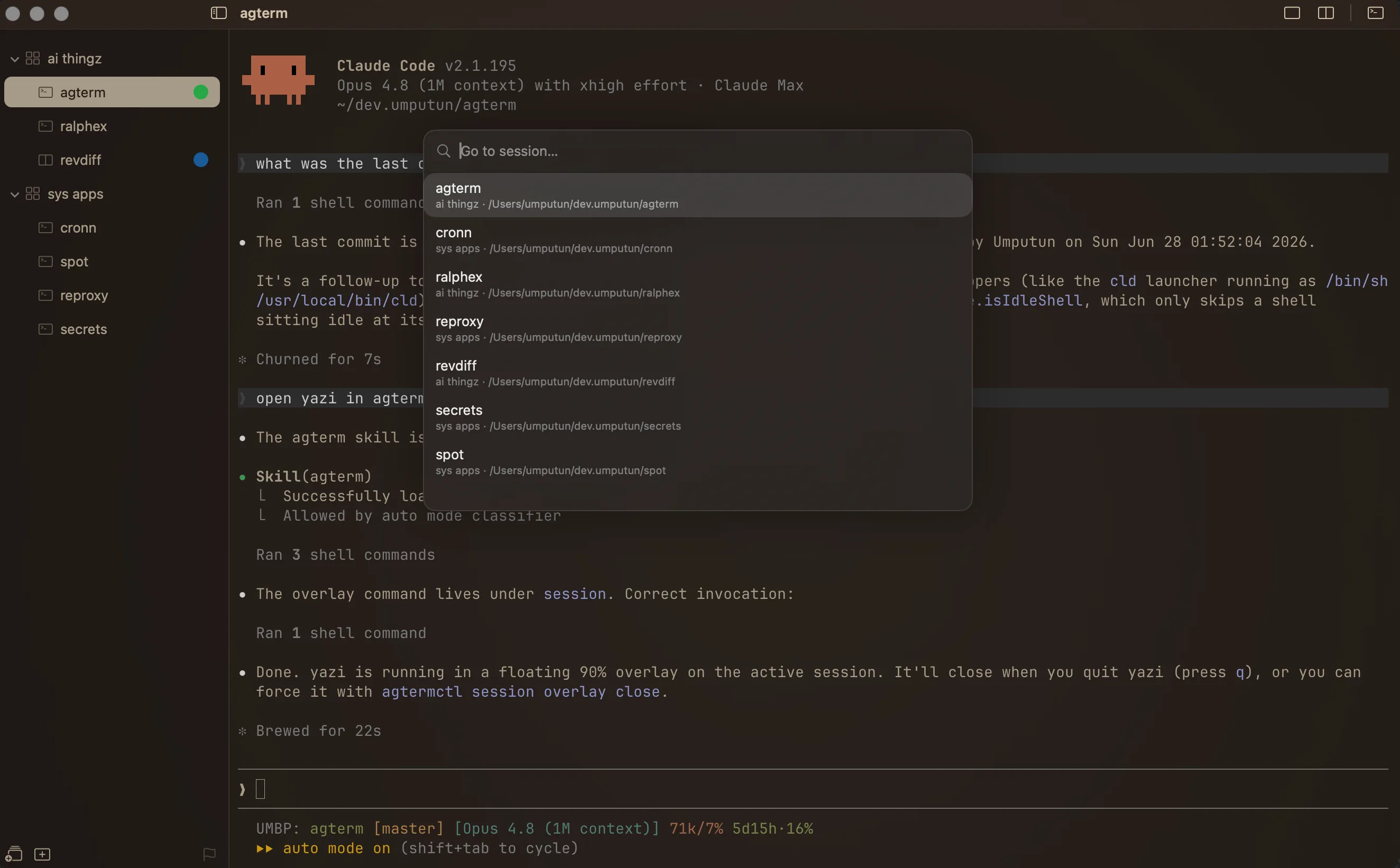Collapse the sys apps group

15,195
